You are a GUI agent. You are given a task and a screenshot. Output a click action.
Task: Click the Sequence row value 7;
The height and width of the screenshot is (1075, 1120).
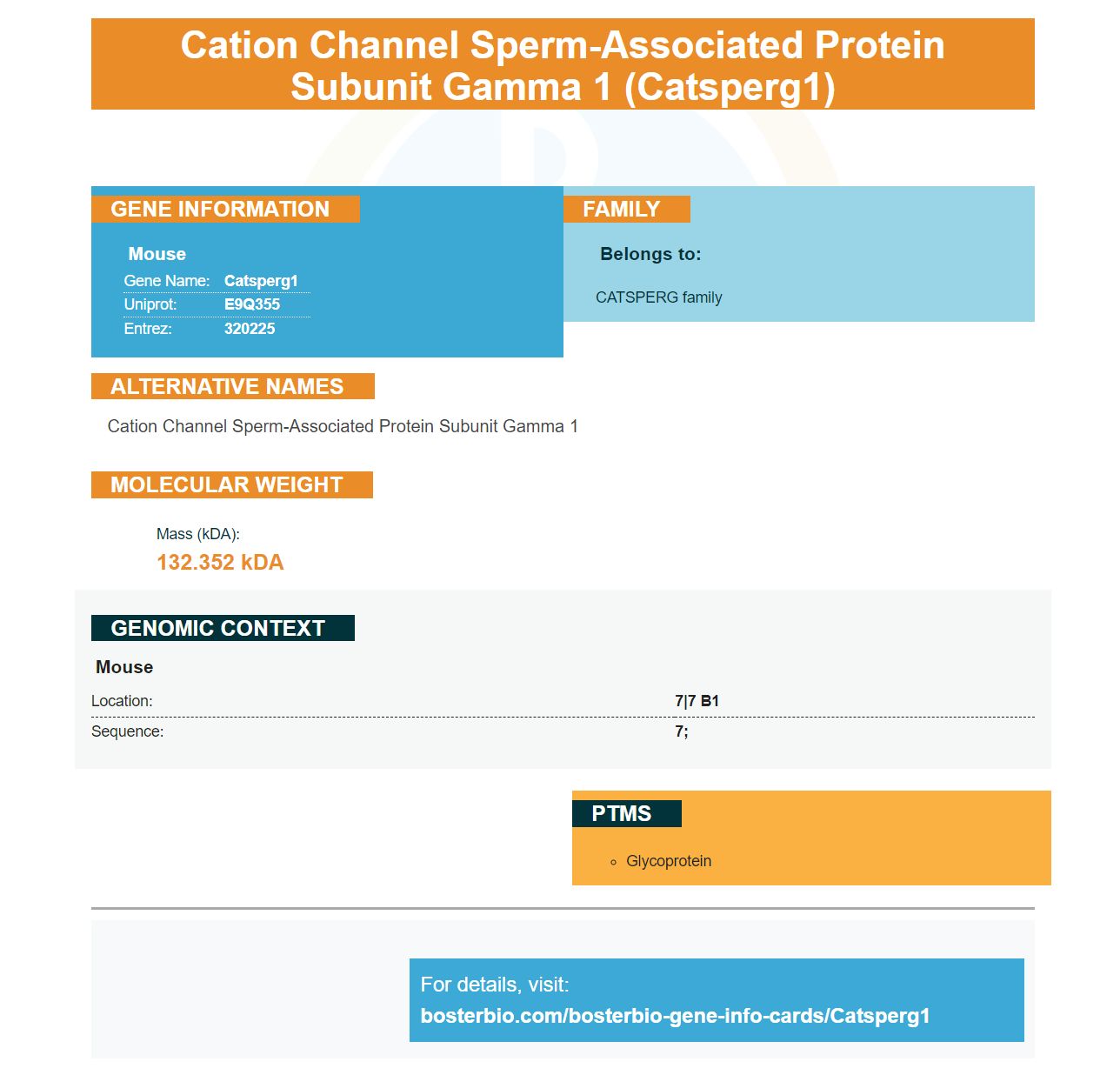682,731
